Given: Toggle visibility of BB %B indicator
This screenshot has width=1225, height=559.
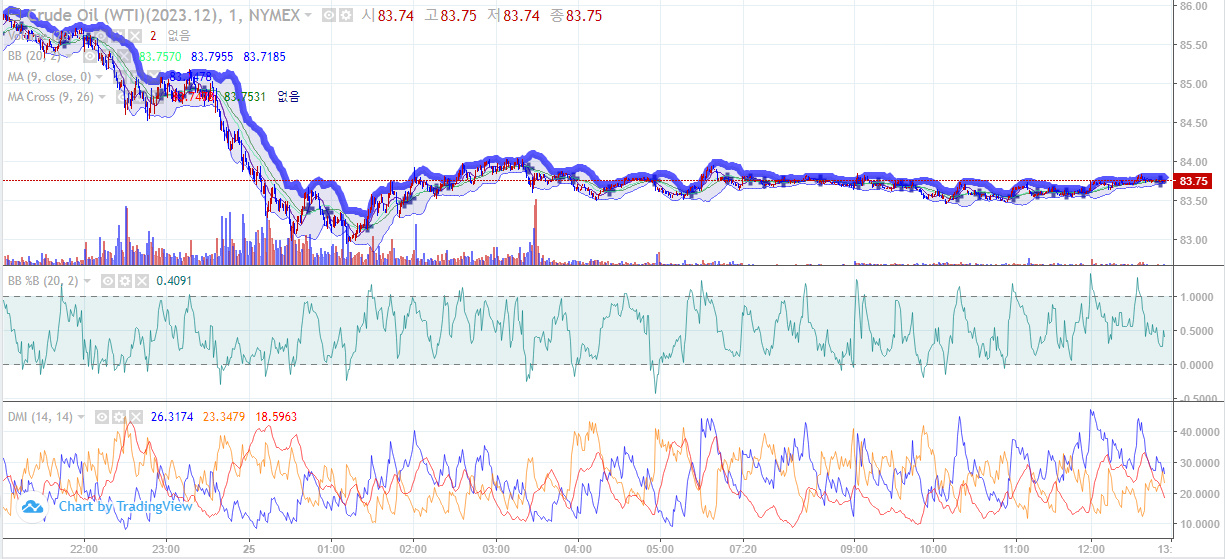Looking at the screenshot, I should (x=108, y=281).
